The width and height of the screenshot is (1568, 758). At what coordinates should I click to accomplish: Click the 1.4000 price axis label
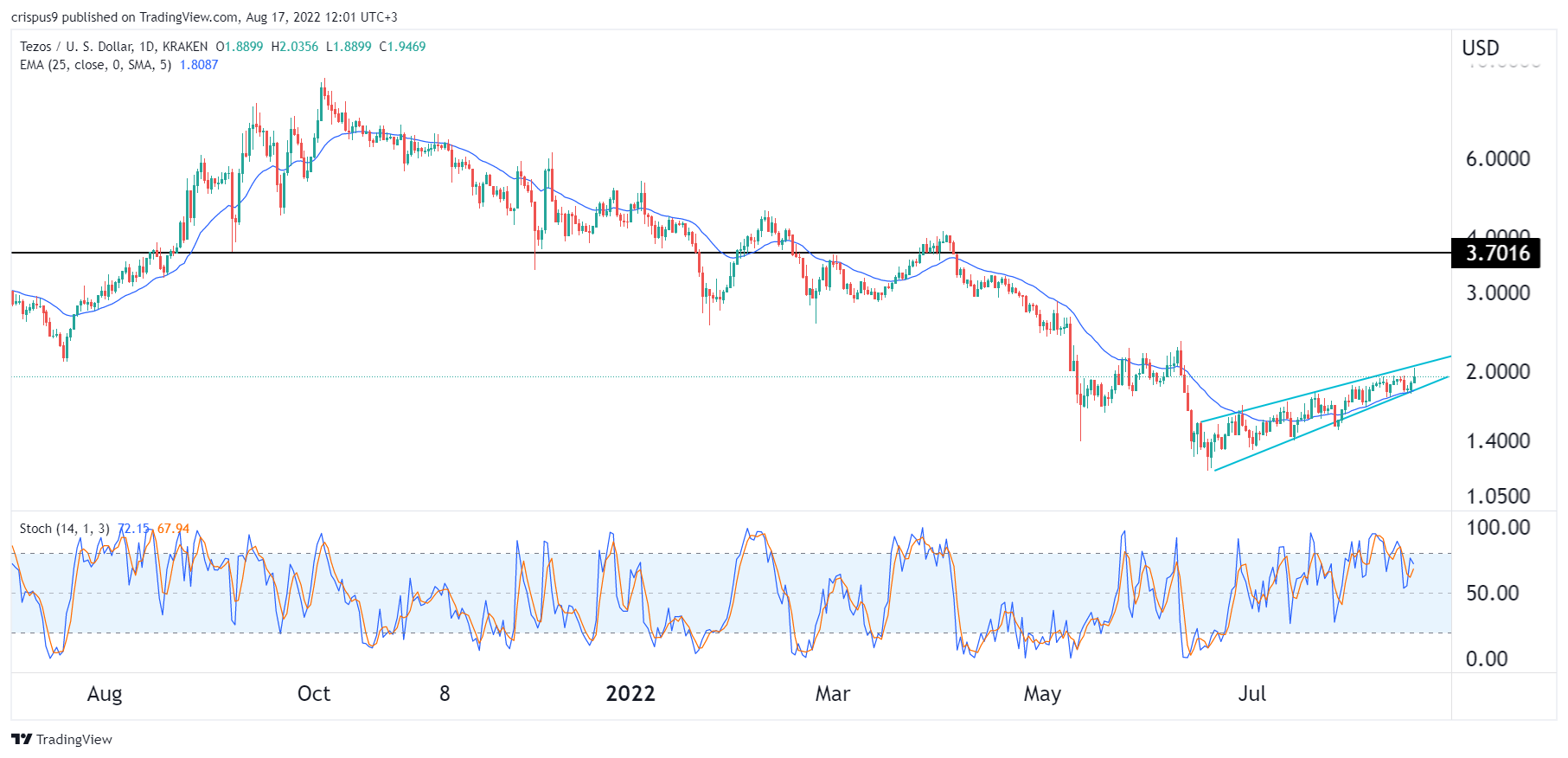click(1498, 440)
